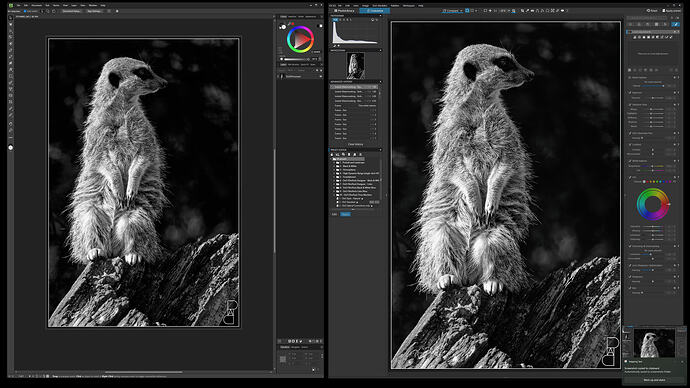
Task: Open the Compare dropdown arrow
Action: click(x=461, y=11)
